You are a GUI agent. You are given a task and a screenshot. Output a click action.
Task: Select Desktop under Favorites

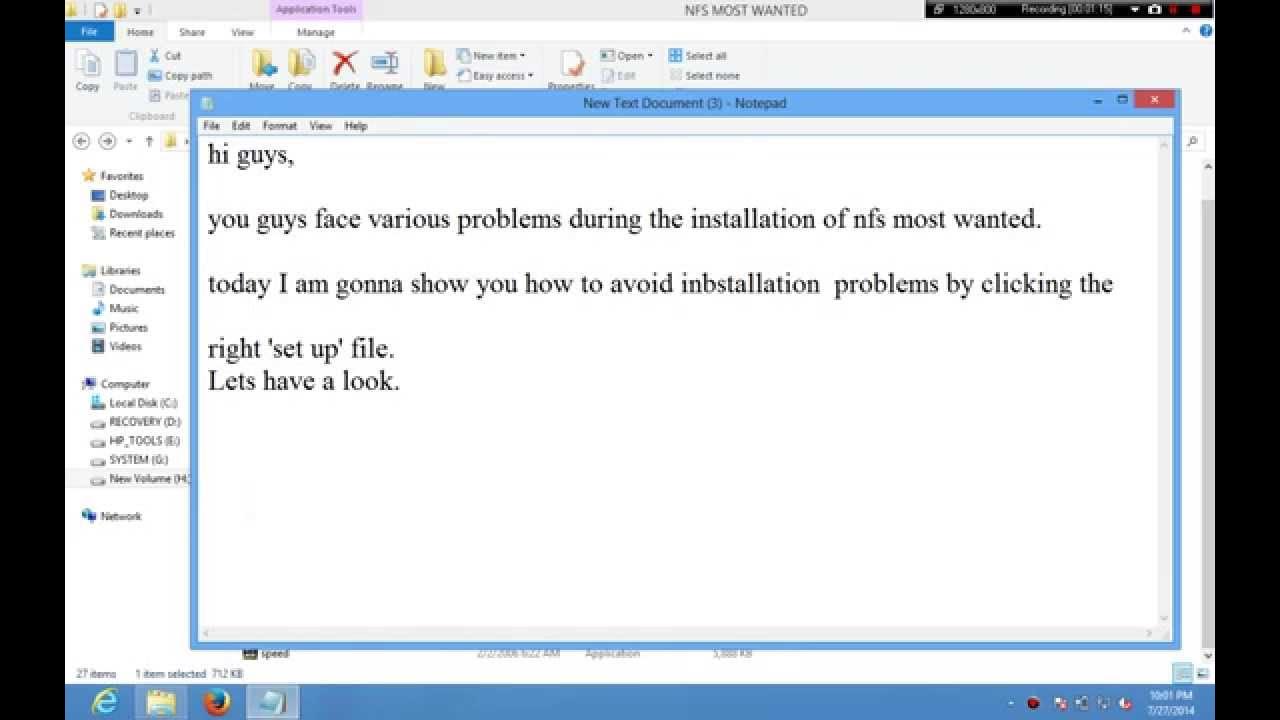120,195
